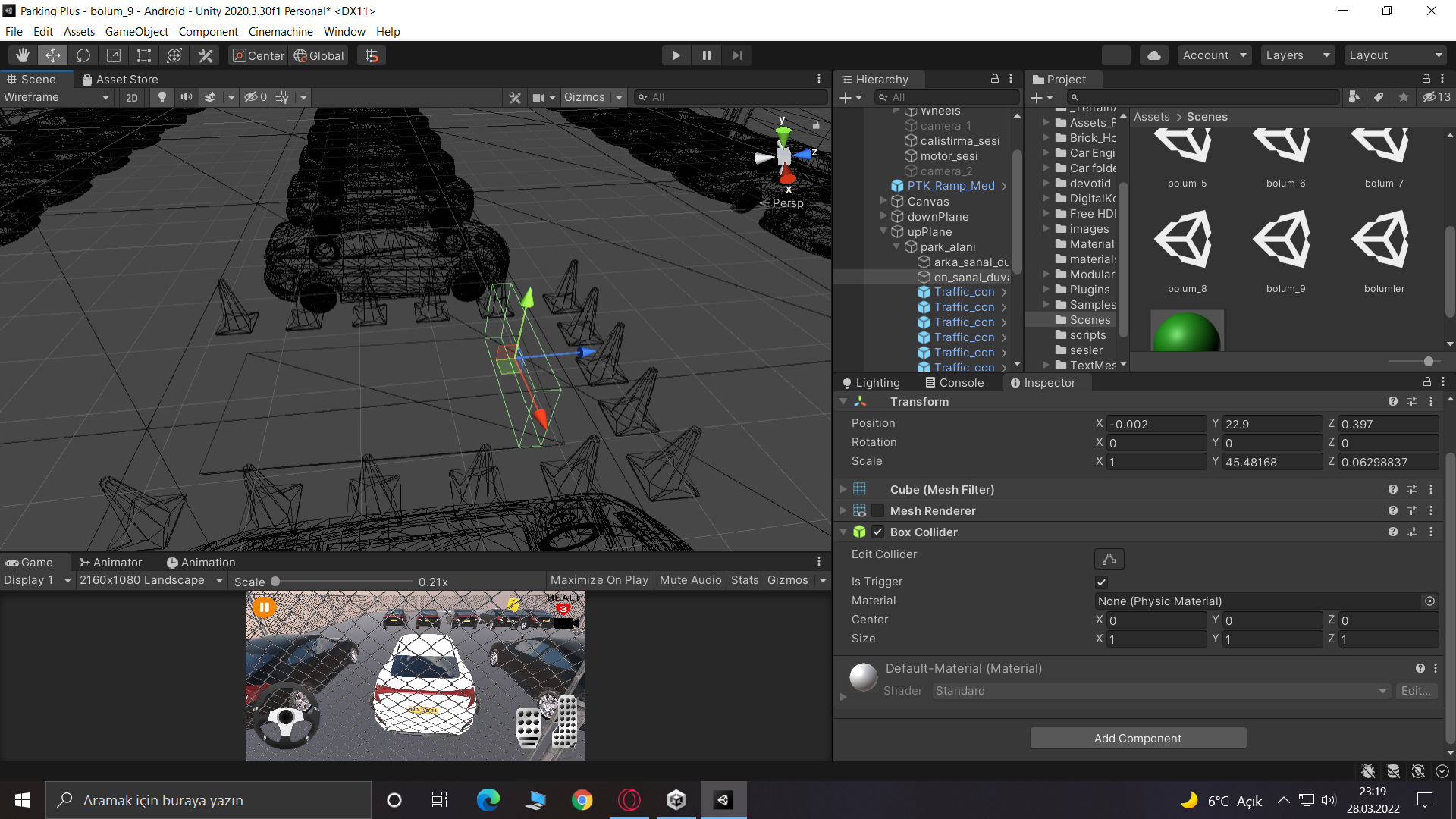Select the Rotate tool
The height and width of the screenshot is (819, 1456).
[x=83, y=55]
